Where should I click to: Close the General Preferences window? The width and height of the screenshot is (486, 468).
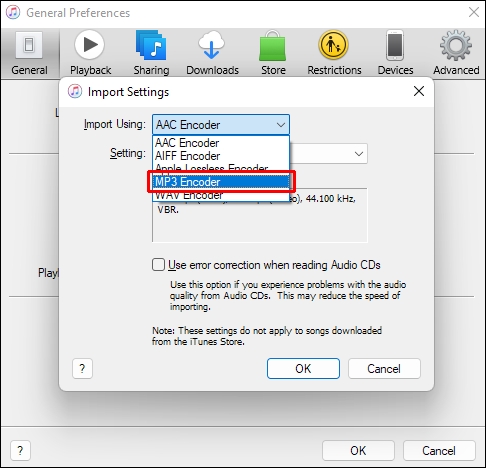(x=474, y=12)
